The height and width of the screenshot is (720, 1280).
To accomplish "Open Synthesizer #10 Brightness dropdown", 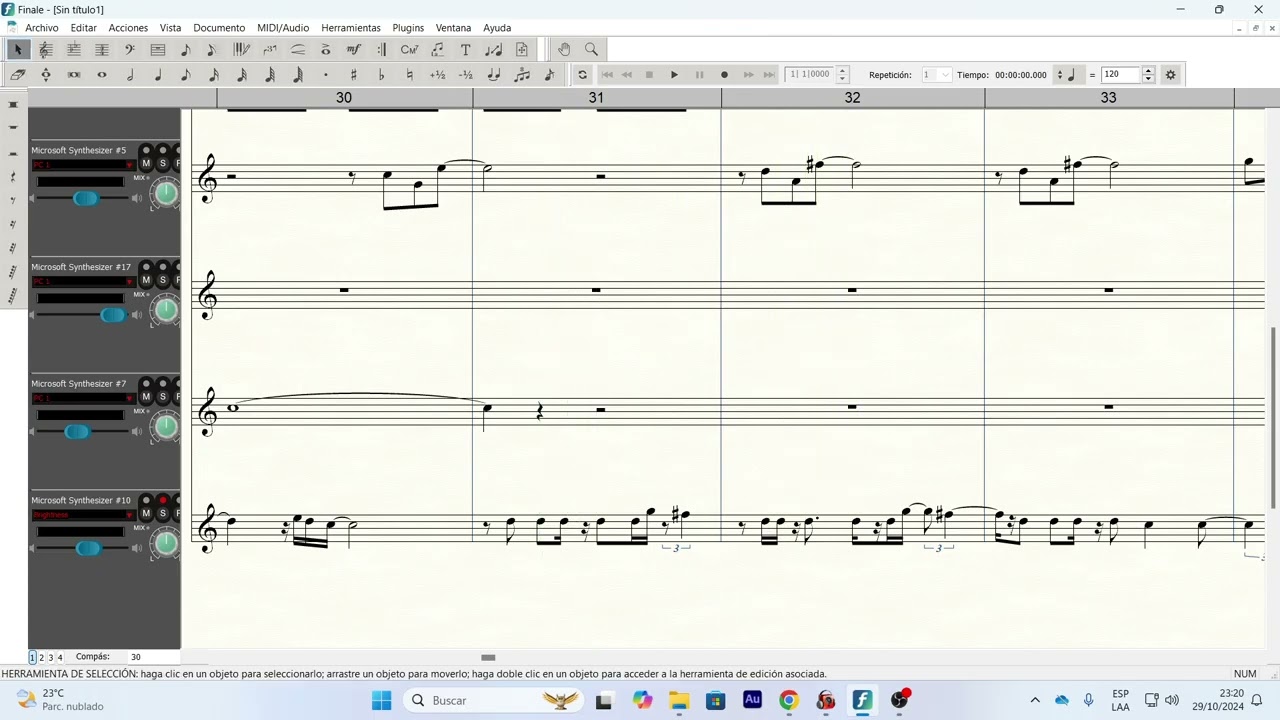I will (82, 515).
